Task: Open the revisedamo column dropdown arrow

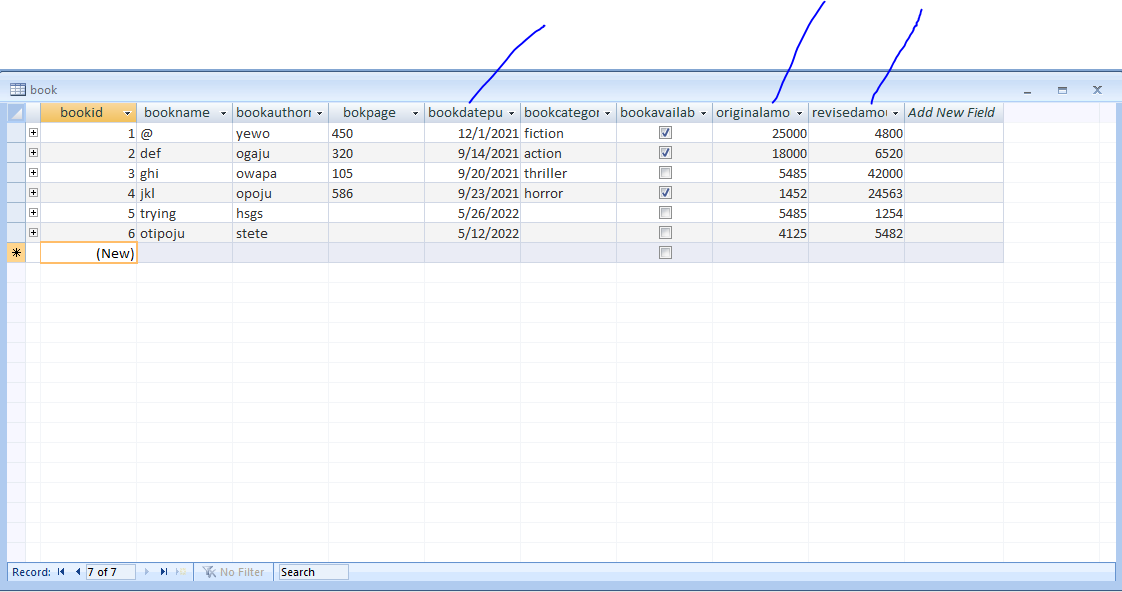Action: 895,113
